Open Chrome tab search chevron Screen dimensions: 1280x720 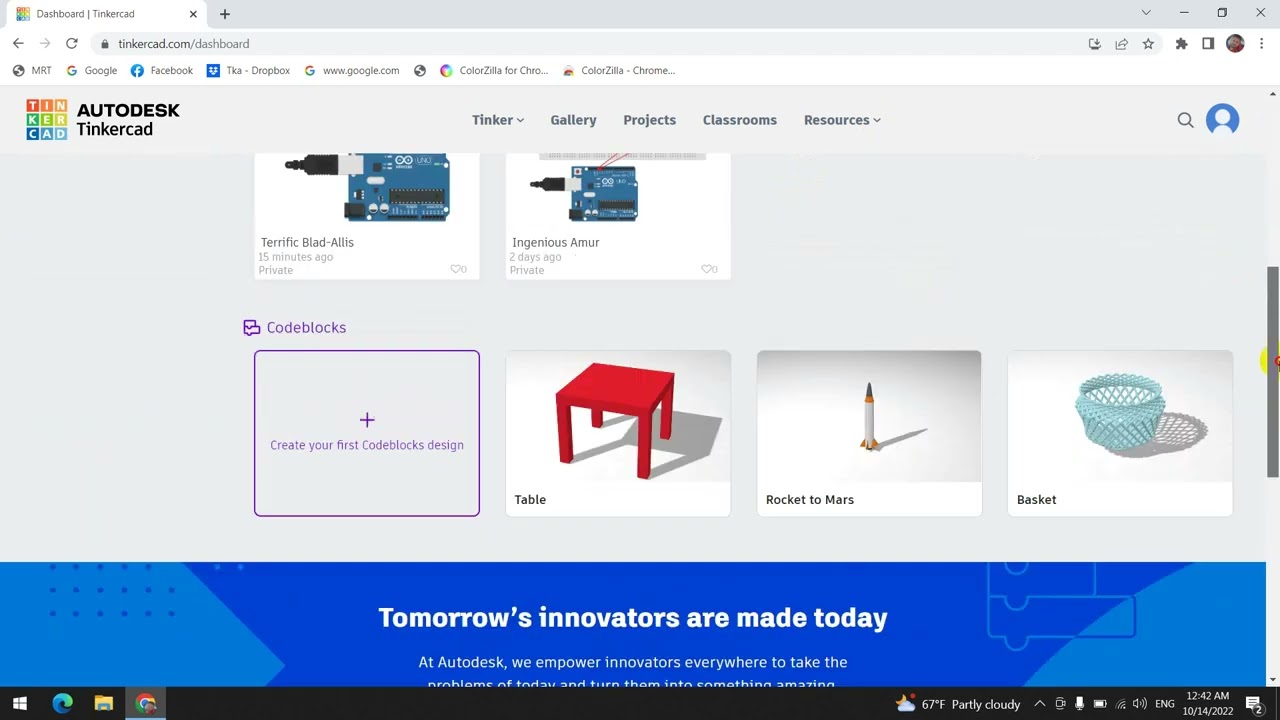[x=1146, y=13]
